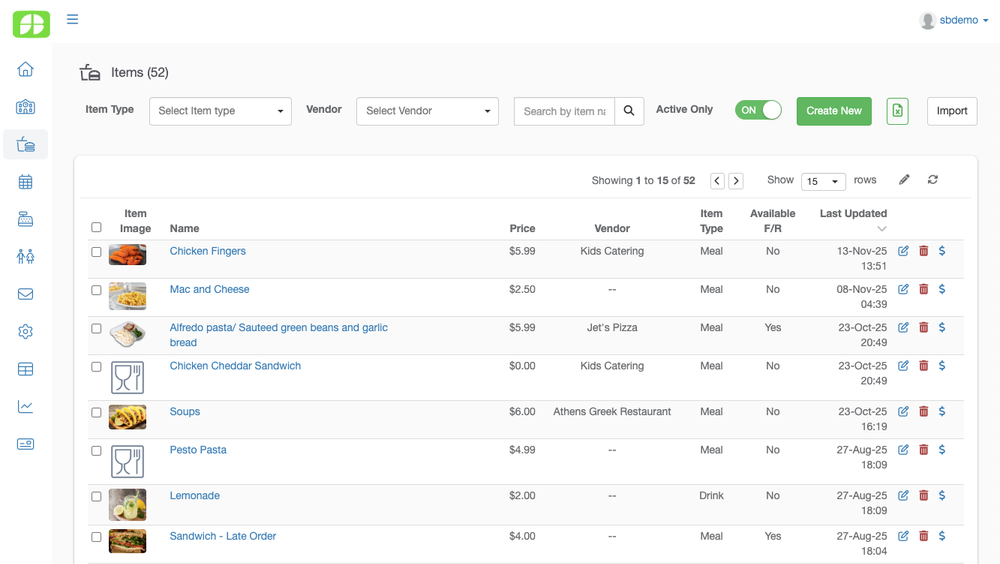Delete the Mac and Cheese item
This screenshot has width=1000, height=564.
tap(923, 290)
